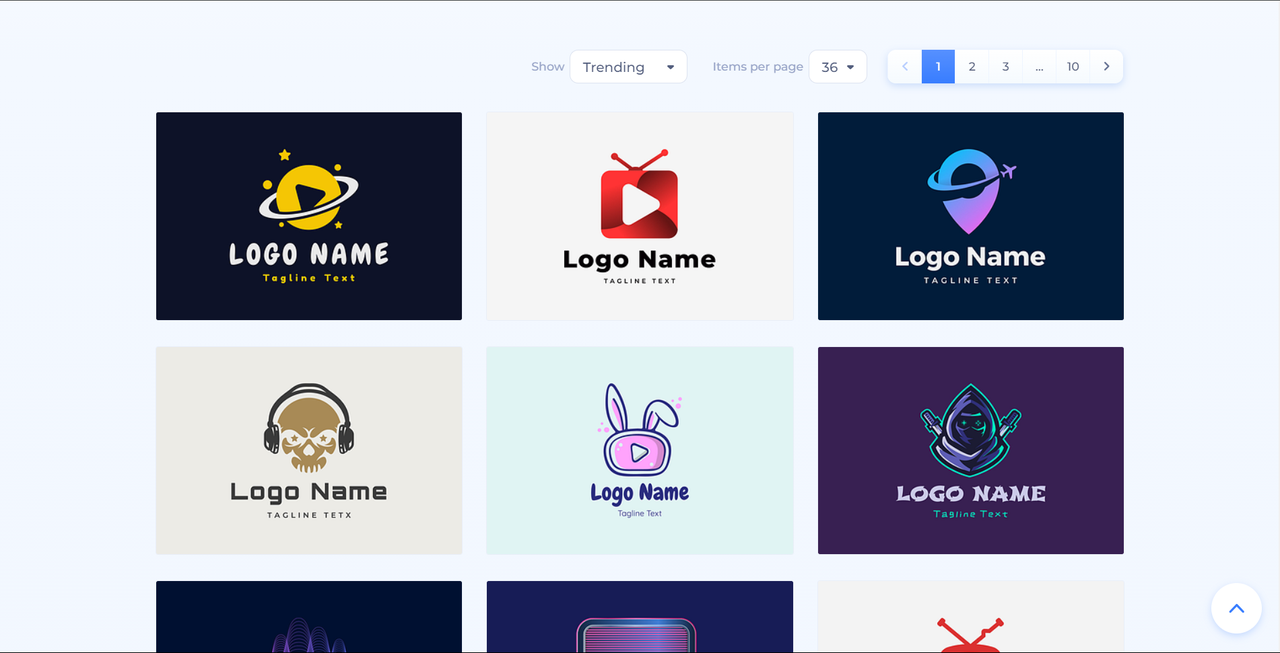The width and height of the screenshot is (1280, 653).
Task: Open the items per page dropdown
Action: pos(838,67)
